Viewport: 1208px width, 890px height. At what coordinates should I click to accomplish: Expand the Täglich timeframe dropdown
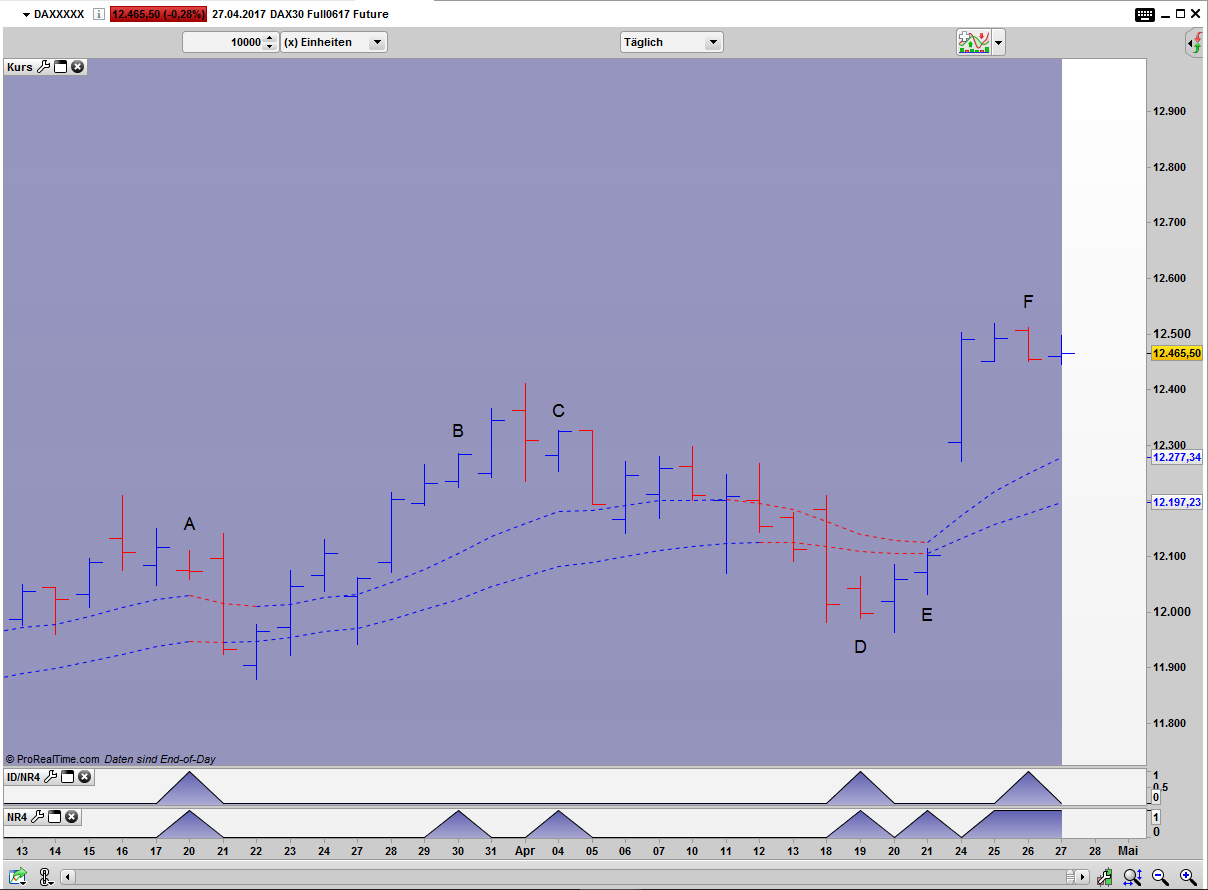pos(712,42)
